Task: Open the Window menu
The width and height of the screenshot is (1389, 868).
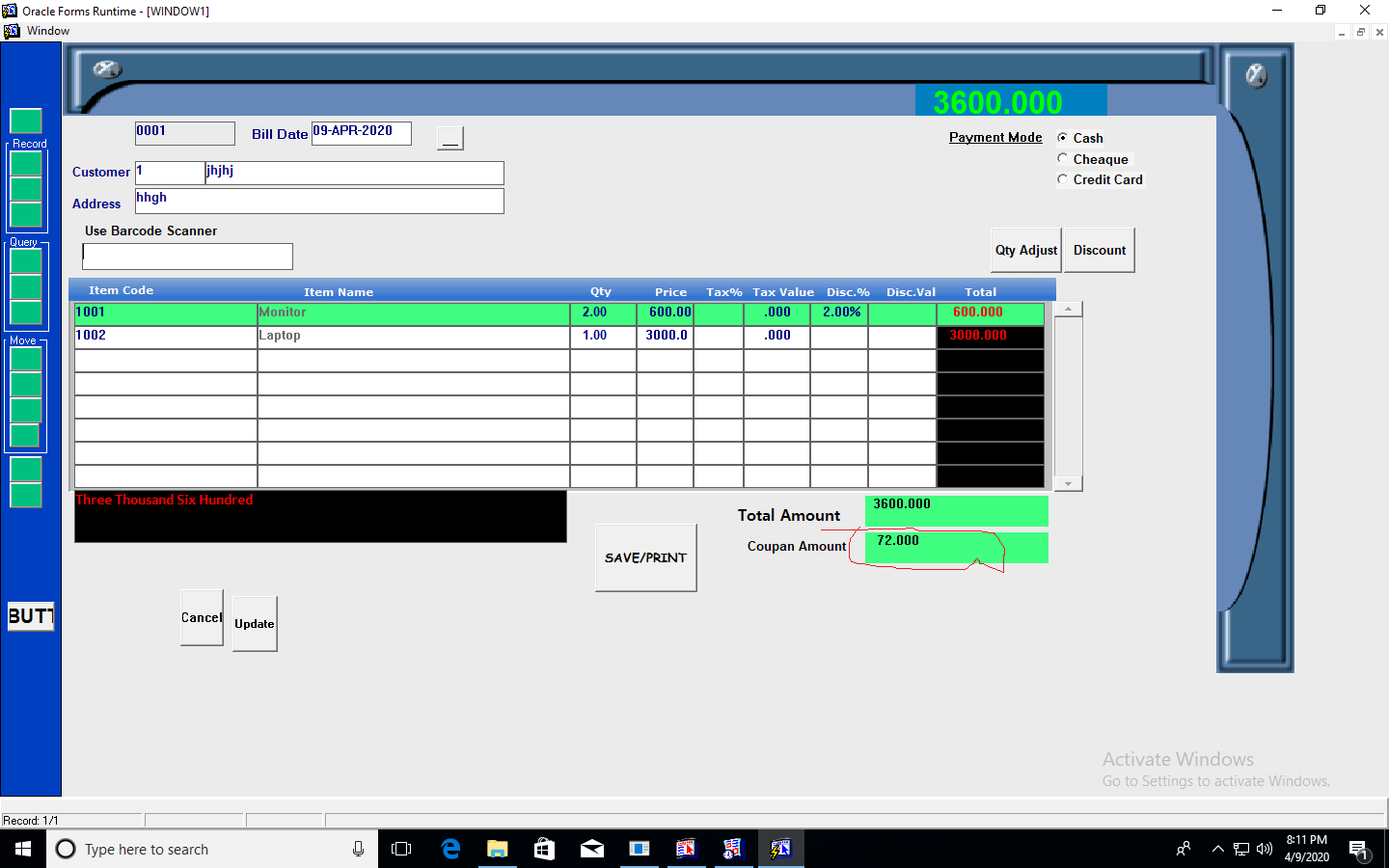Action: [48, 31]
